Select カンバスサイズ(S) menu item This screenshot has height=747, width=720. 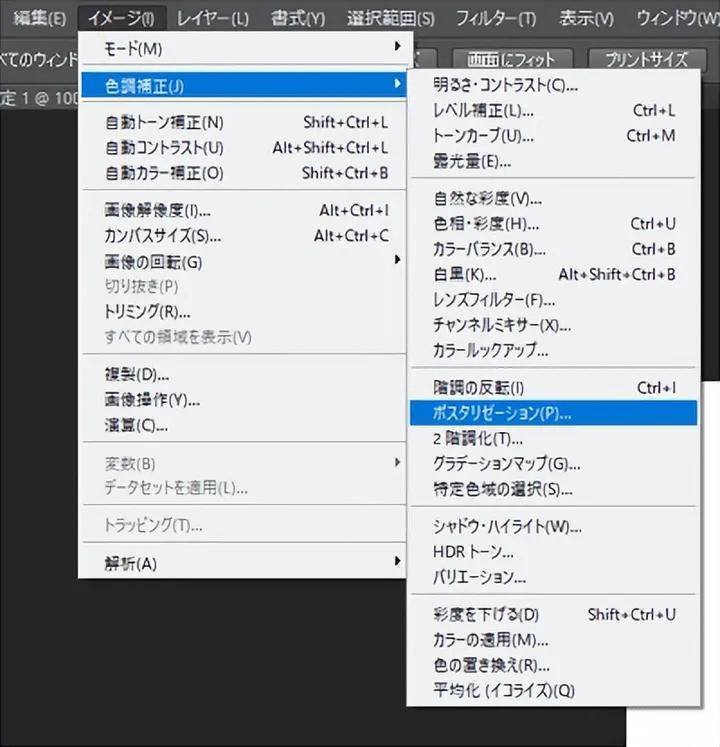tap(162, 236)
